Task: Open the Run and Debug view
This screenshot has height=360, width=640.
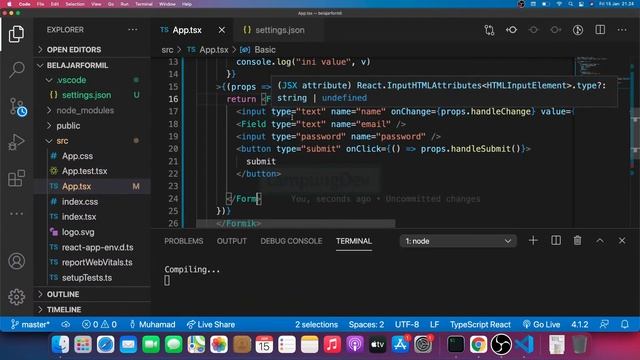Action: pos(16,142)
